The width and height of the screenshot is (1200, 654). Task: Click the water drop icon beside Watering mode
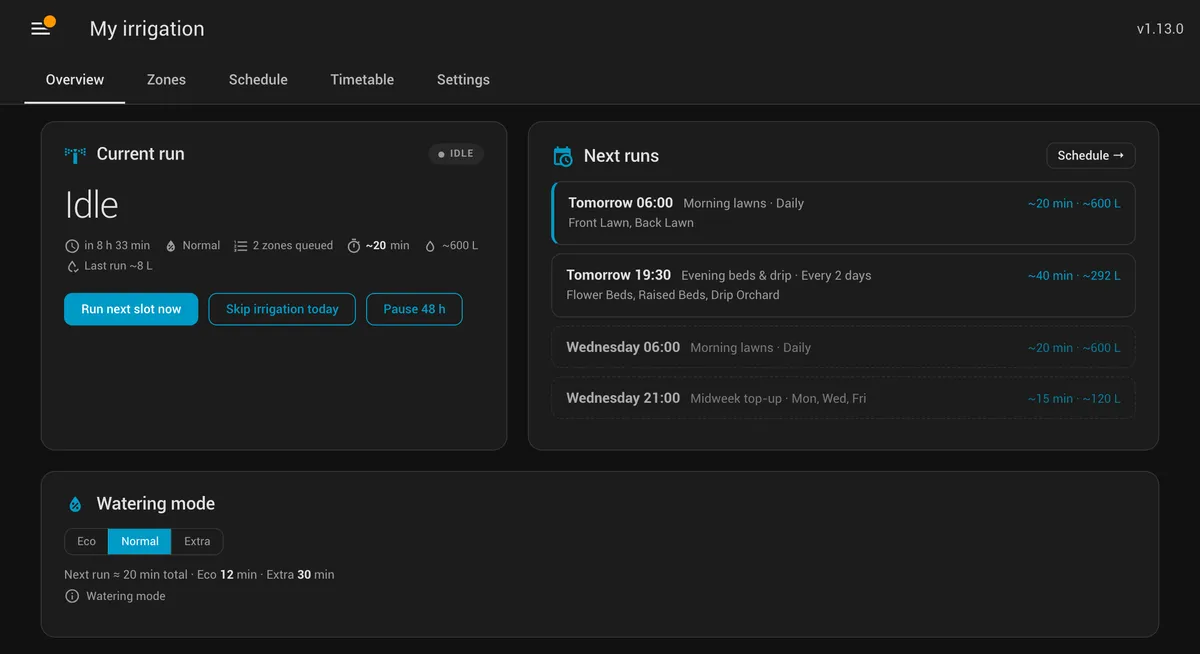point(75,504)
